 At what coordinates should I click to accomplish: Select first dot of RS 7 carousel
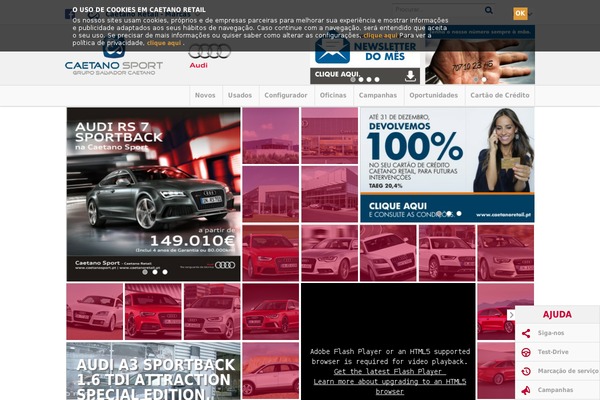point(145,272)
